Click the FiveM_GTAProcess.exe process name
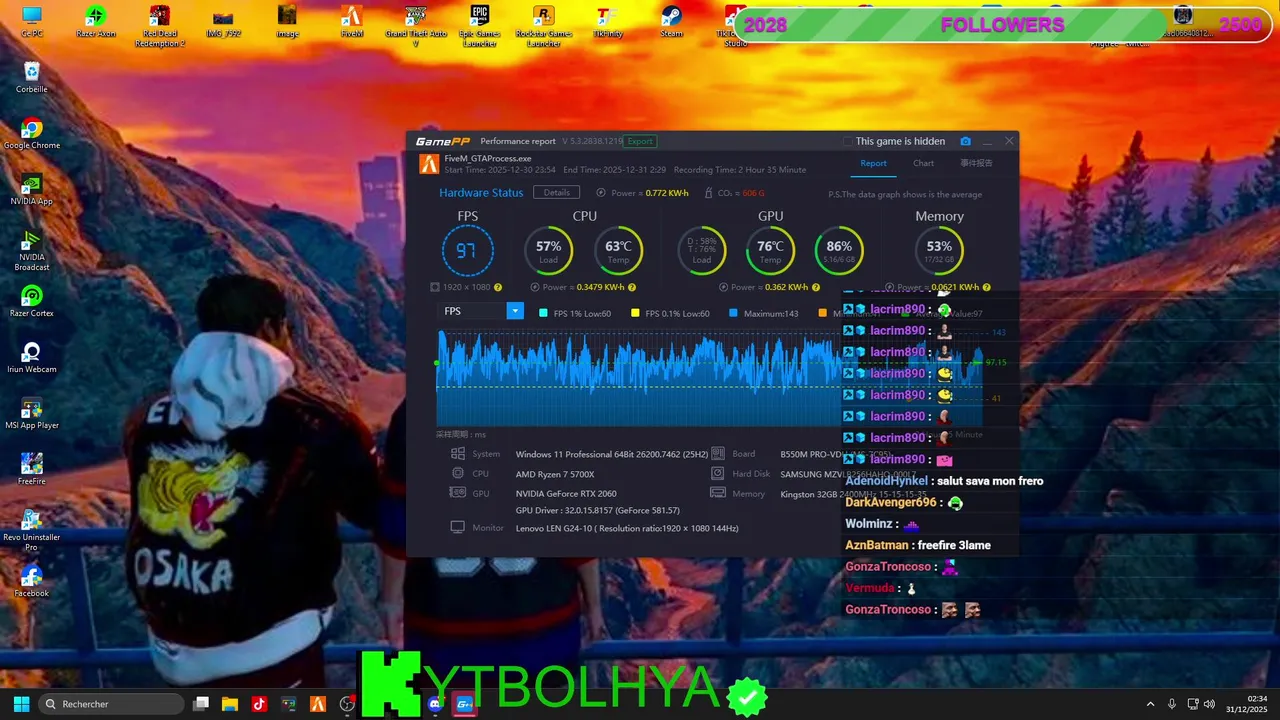1280x720 pixels. click(488, 158)
